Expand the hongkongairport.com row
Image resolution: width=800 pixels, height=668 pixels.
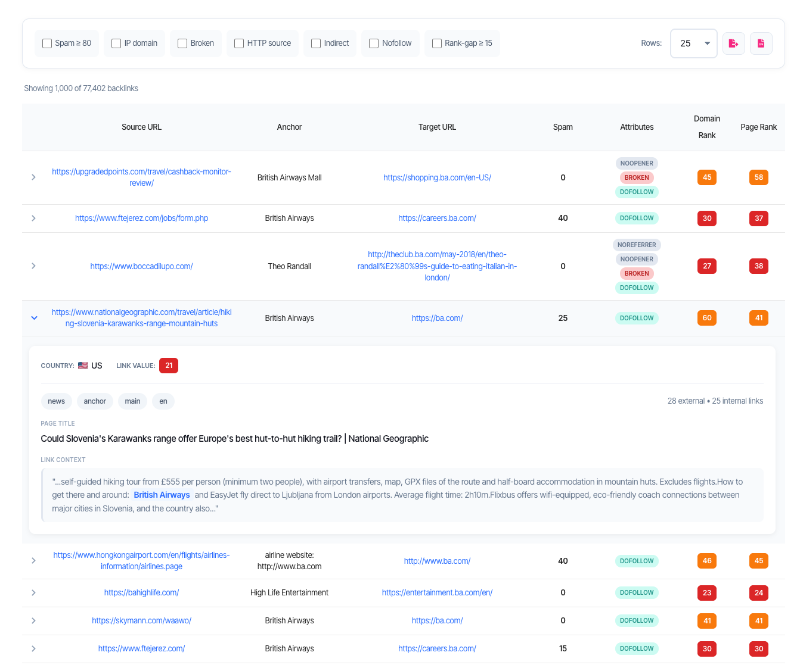pyautogui.click(x=34, y=560)
